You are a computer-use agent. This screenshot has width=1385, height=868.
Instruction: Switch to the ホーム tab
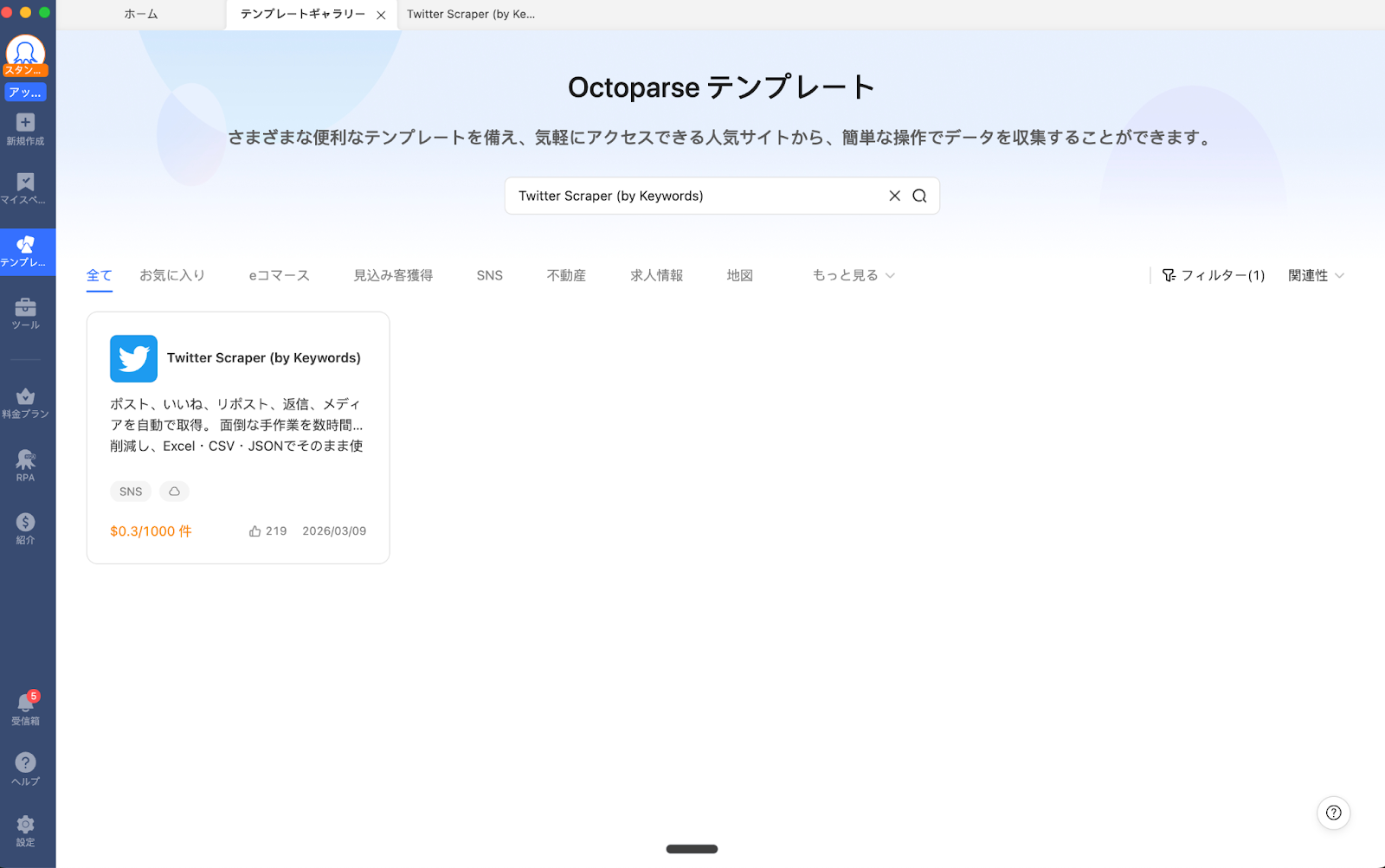[141, 15]
